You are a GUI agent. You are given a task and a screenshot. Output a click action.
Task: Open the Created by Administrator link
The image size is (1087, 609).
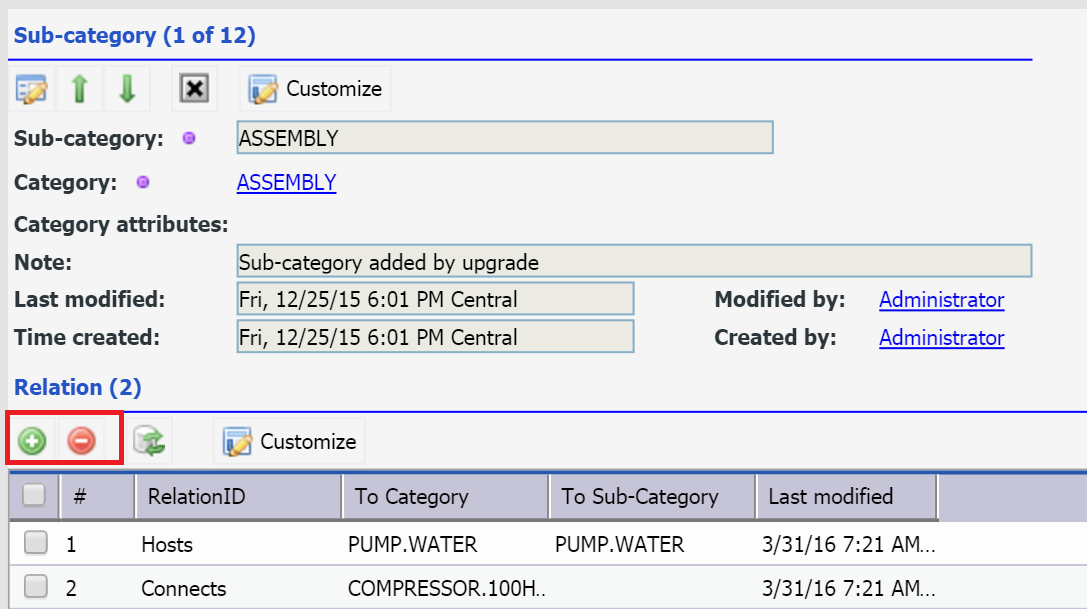coord(941,338)
